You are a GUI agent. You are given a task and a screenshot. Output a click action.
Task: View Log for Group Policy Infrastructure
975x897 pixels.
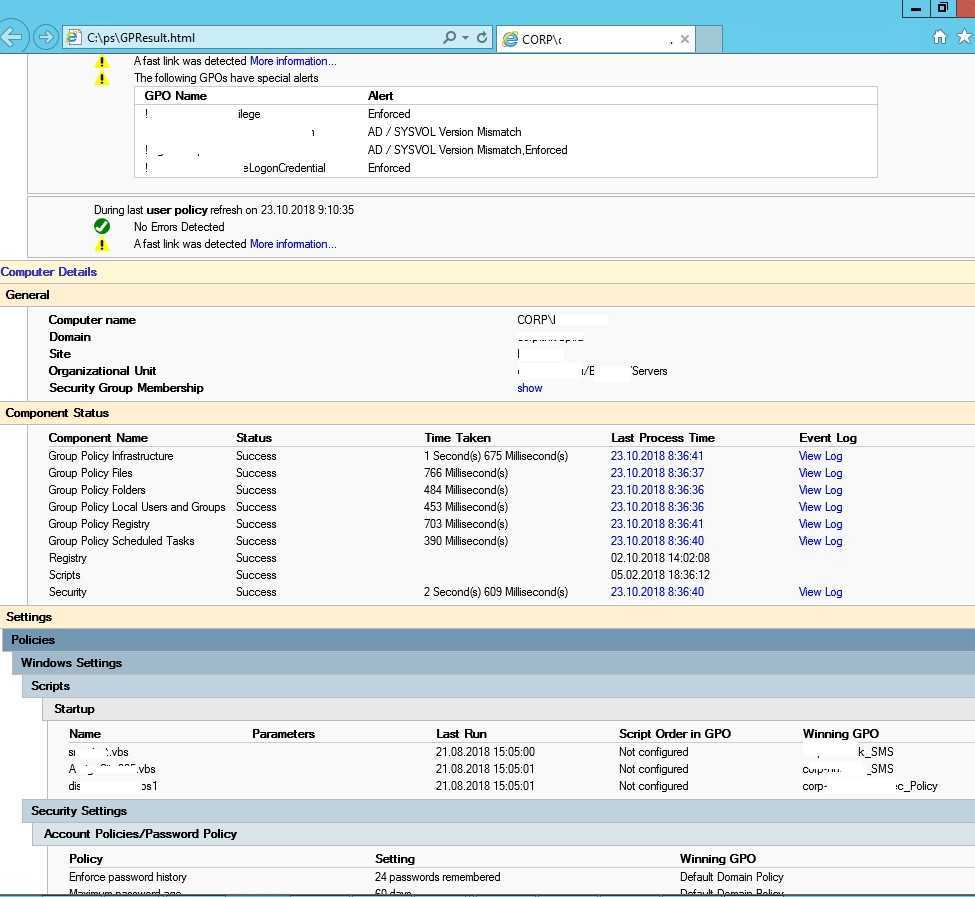coord(820,456)
